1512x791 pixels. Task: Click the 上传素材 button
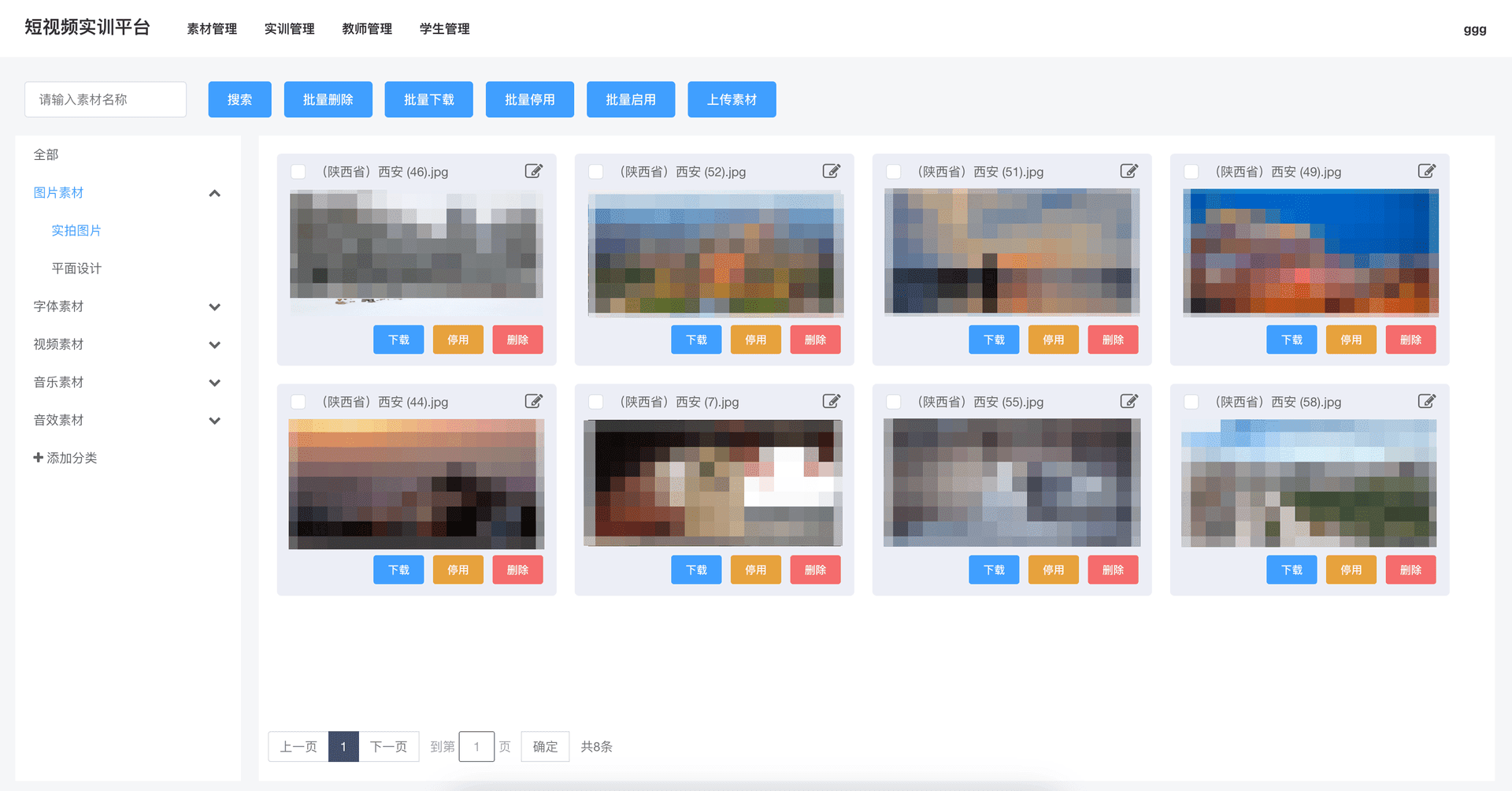tap(731, 99)
